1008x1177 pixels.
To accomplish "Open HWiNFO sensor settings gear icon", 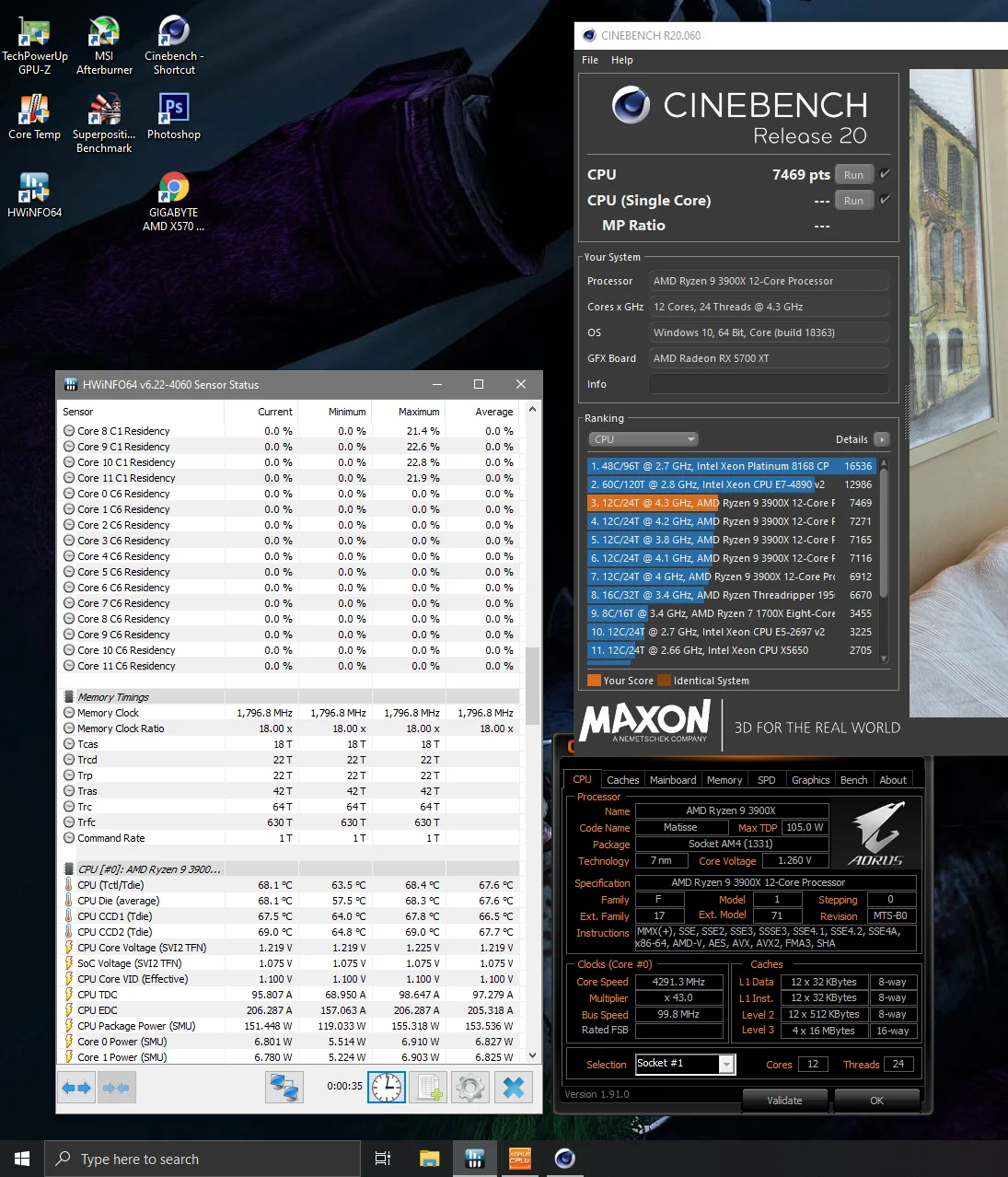I will [470, 1088].
